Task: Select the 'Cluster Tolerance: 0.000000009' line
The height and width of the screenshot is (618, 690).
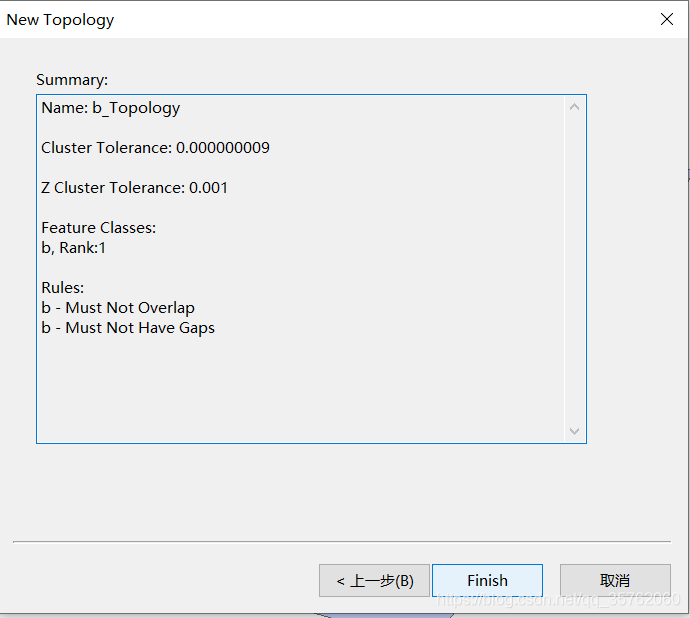Action: tap(155, 148)
